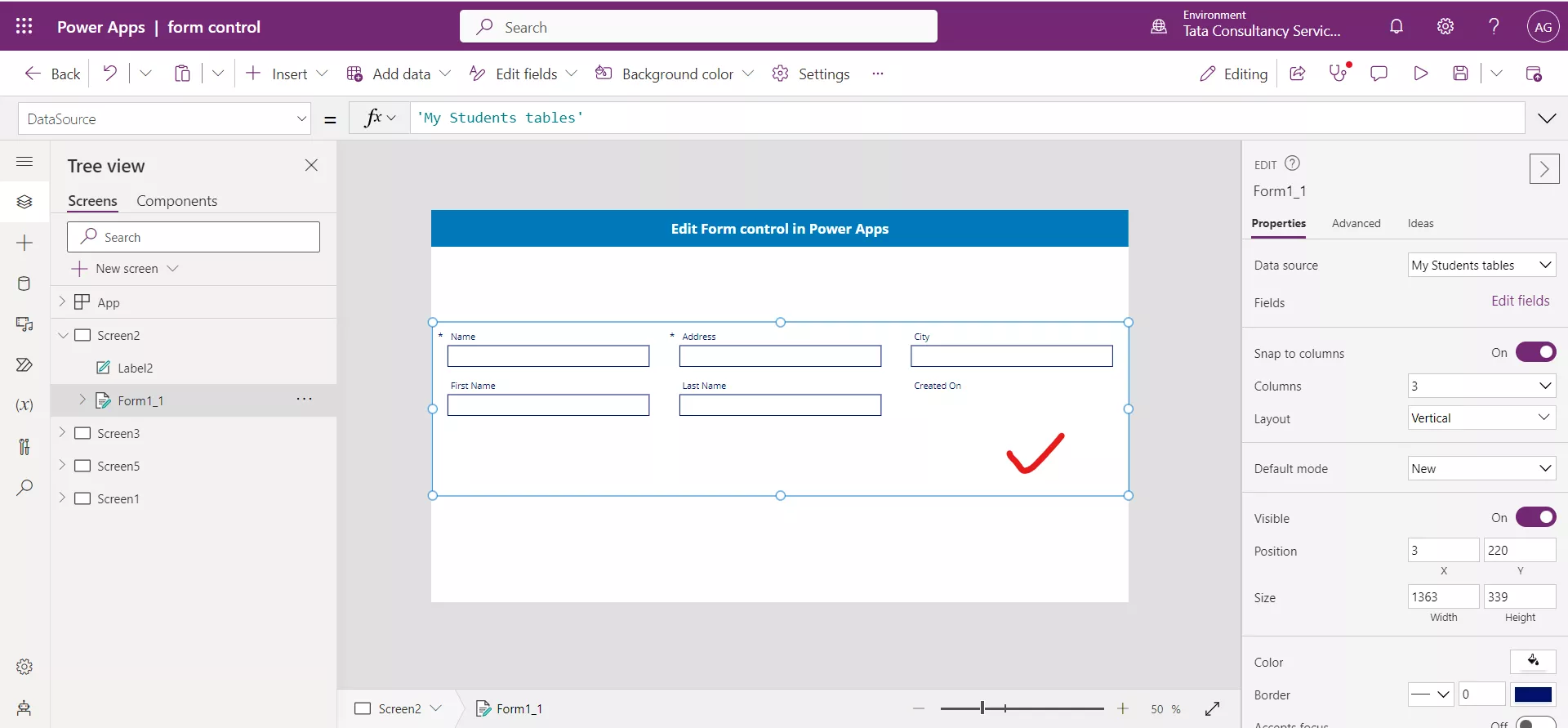Viewport: 1568px width, 728px height.
Task: Toggle the Snap to columns switch
Action: coord(1535,352)
